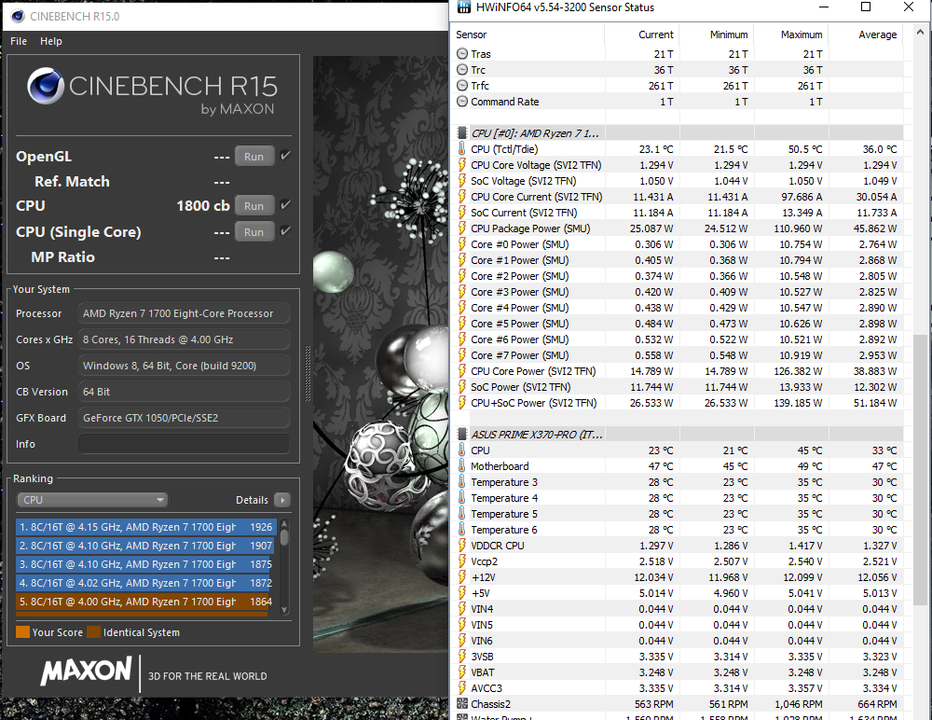Click the OS field Windows 8, 64 Bit

point(184,366)
